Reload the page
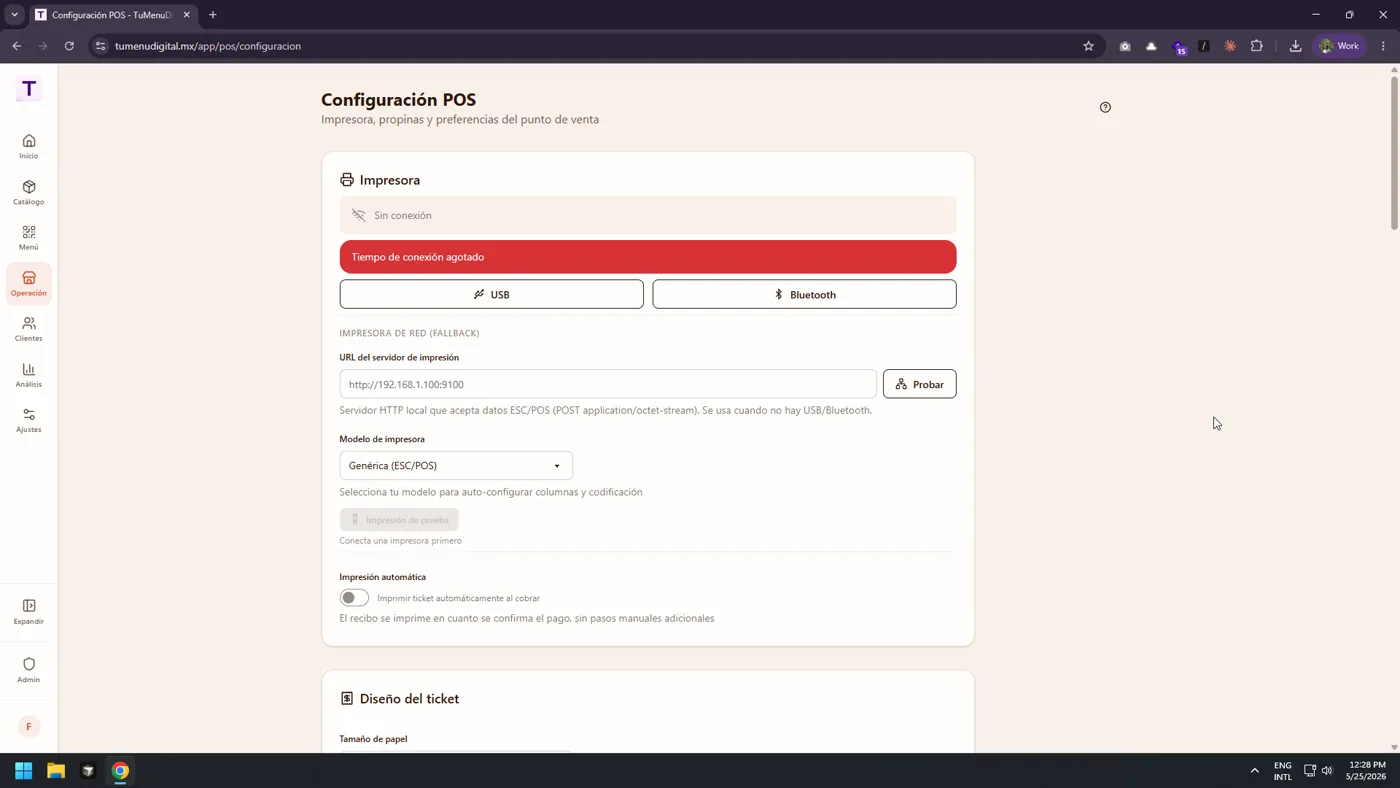Image resolution: width=1400 pixels, height=788 pixels. pyautogui.click(x=69, y=46)
